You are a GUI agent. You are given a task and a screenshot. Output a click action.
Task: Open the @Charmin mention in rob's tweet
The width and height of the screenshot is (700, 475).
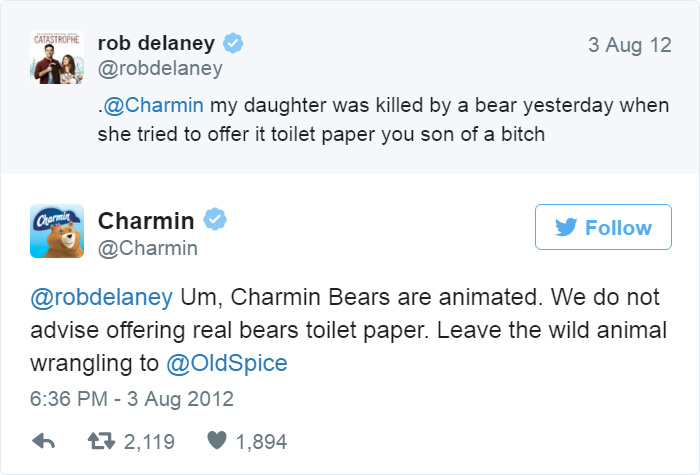(x=154, y=105)
